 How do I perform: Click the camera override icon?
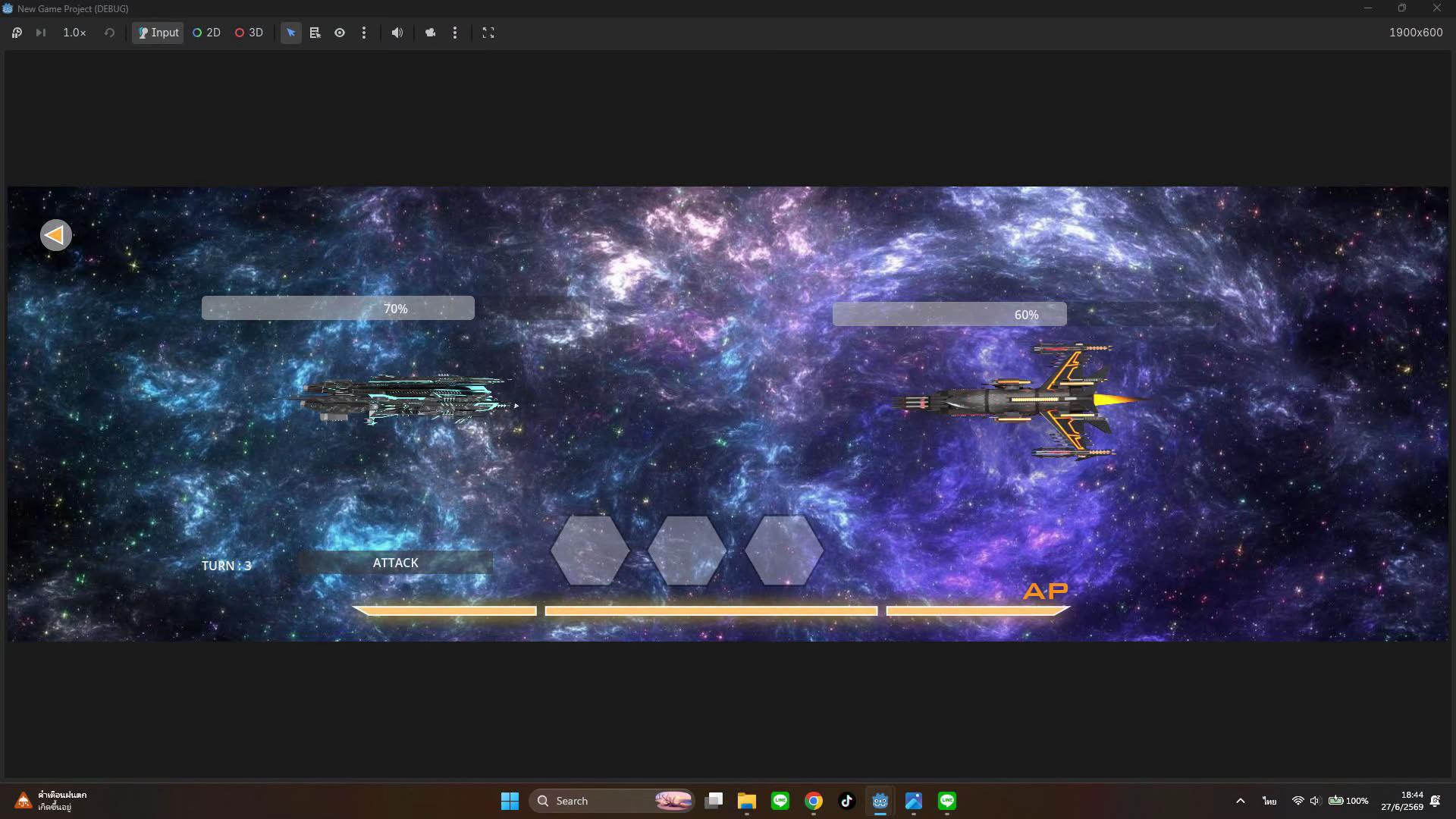[430, 33]
